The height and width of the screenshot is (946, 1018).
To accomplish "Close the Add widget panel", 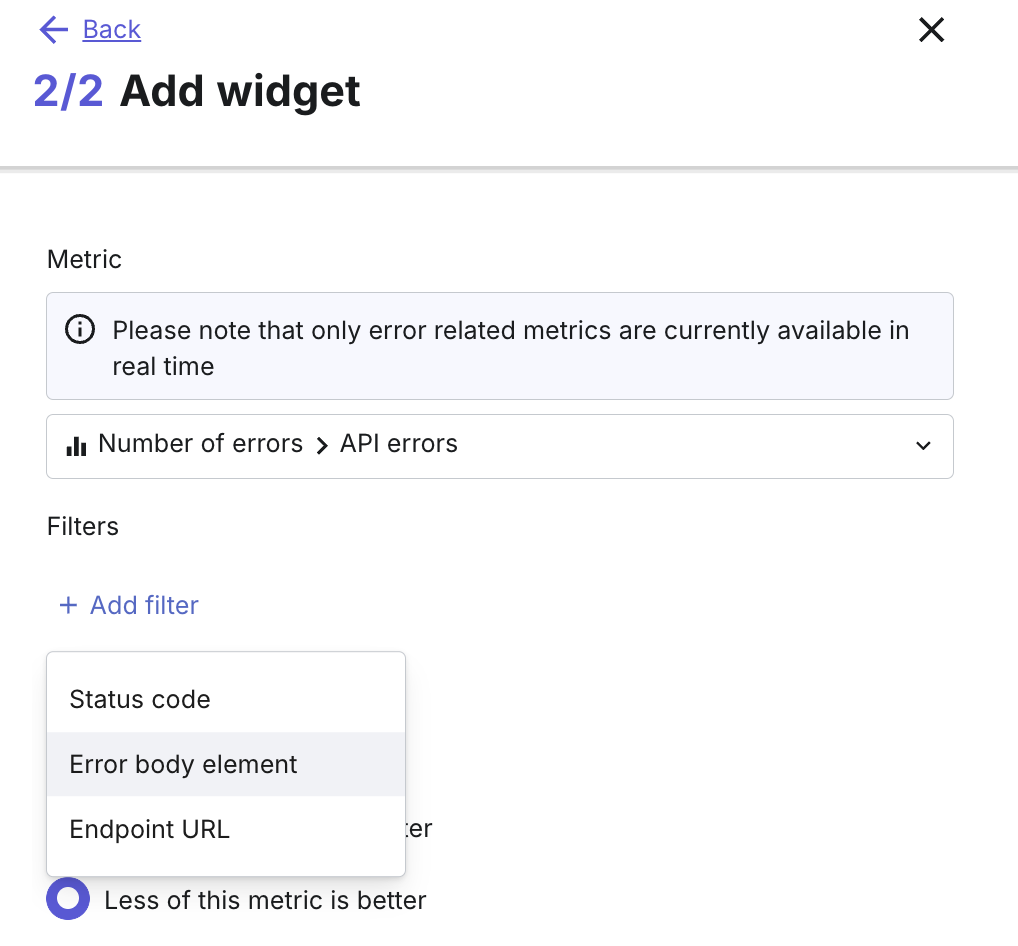I will tap(931, 30).
